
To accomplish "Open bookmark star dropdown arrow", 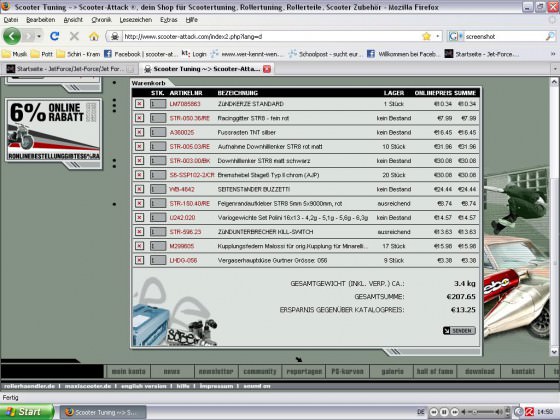I will (x=438, y=36).
